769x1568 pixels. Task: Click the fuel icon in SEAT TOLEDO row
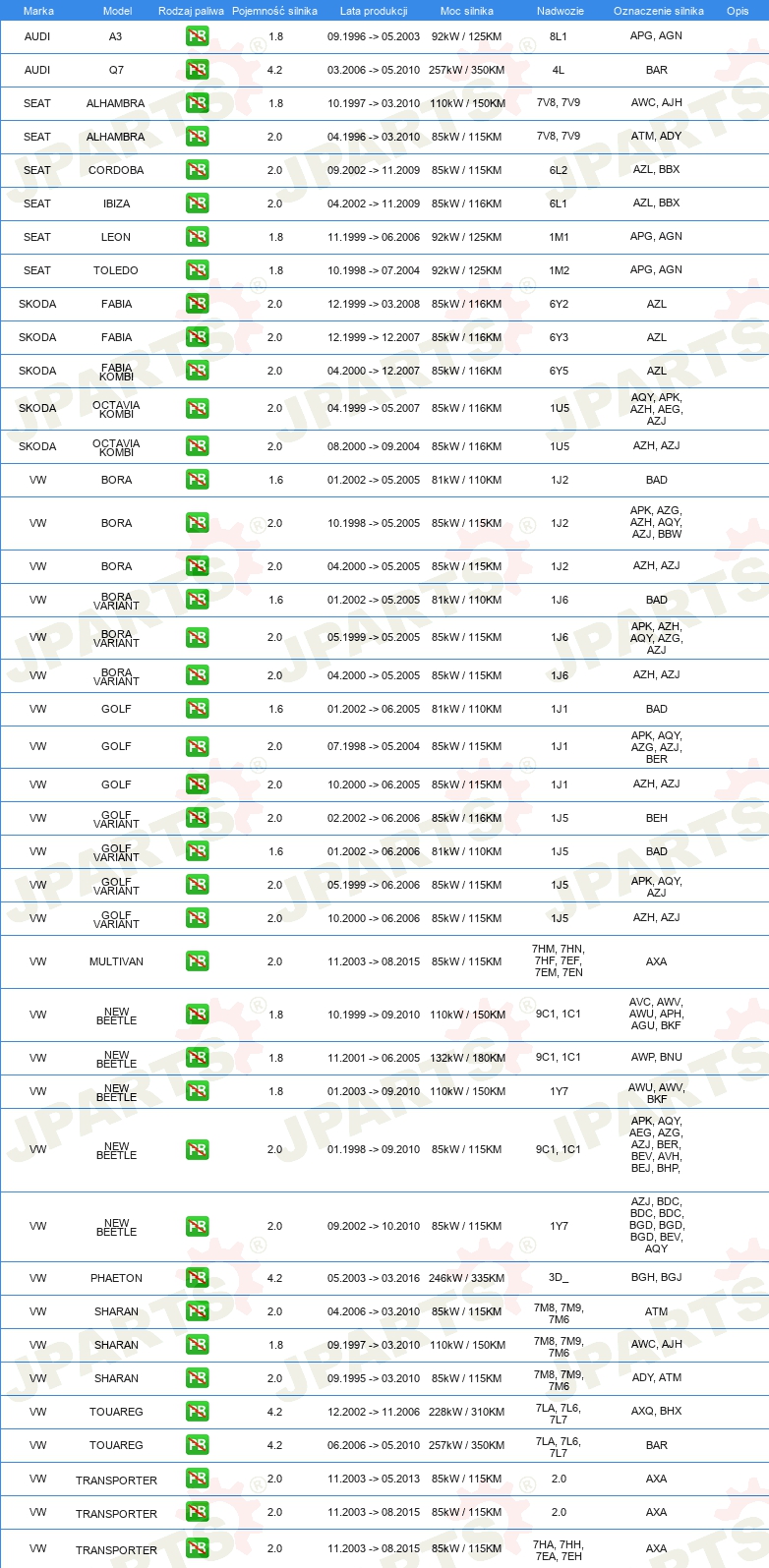[197, 270]
